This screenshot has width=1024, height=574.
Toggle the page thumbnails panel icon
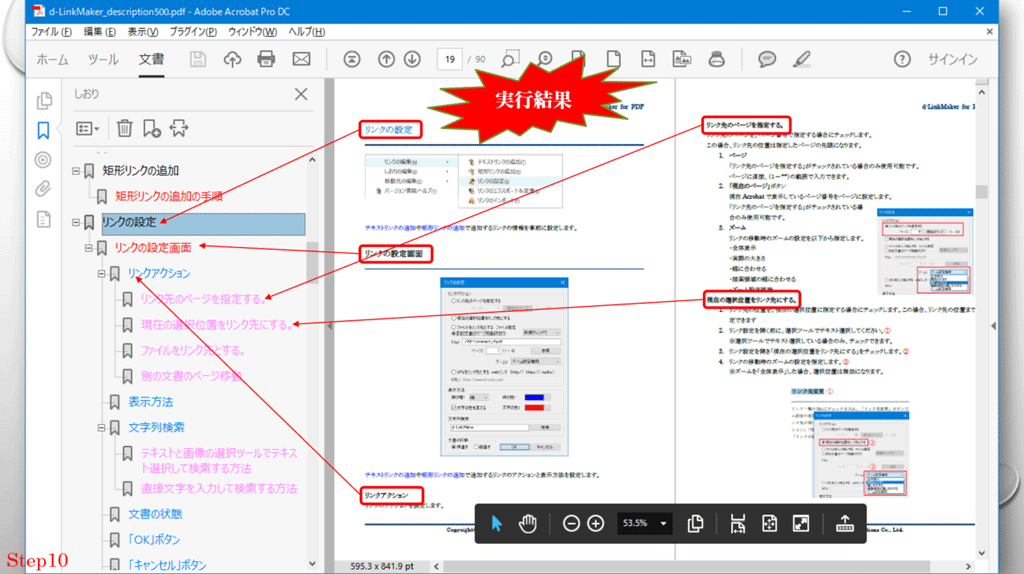[x=43, y=100]
